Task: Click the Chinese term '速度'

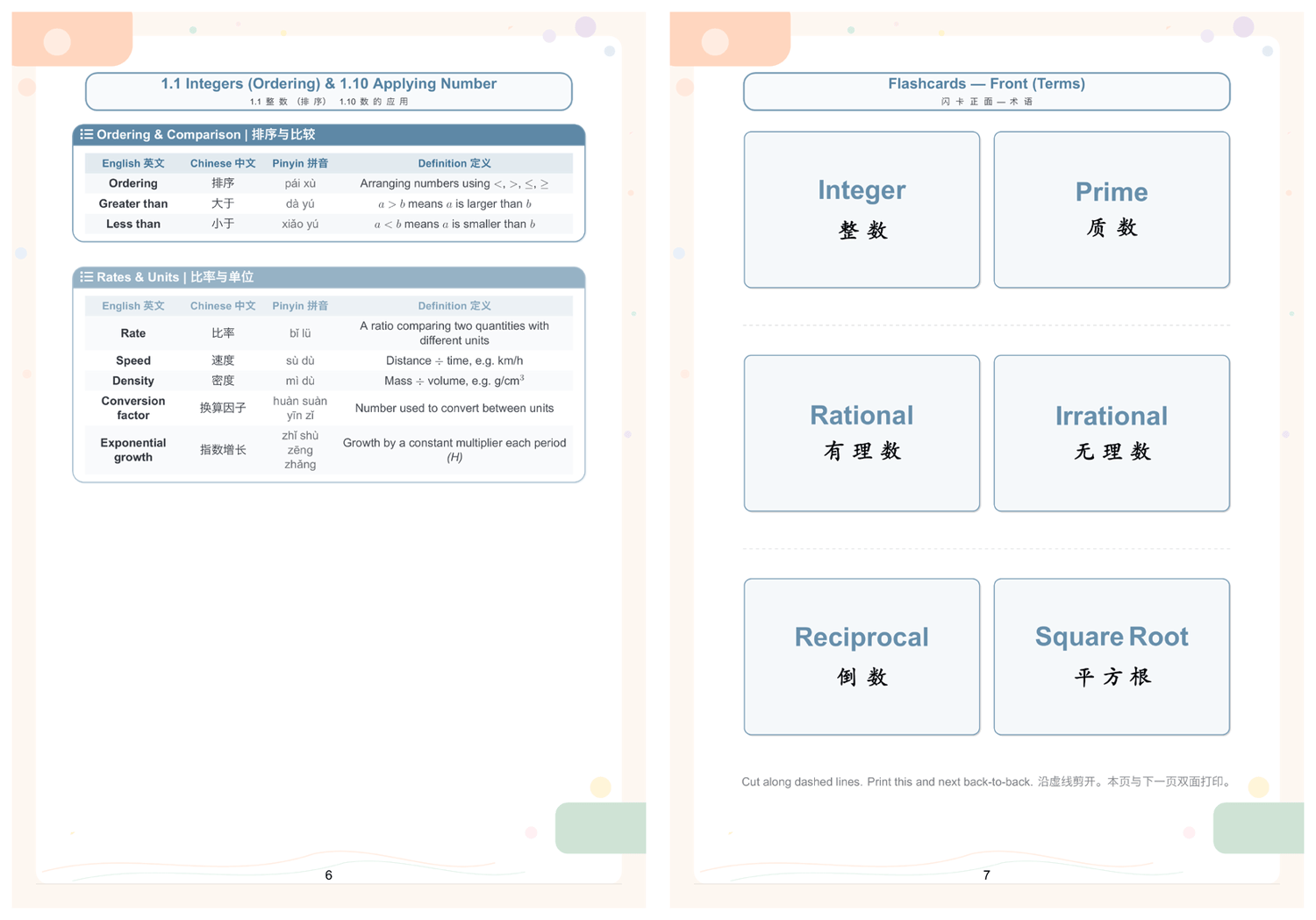Action: 223,360
